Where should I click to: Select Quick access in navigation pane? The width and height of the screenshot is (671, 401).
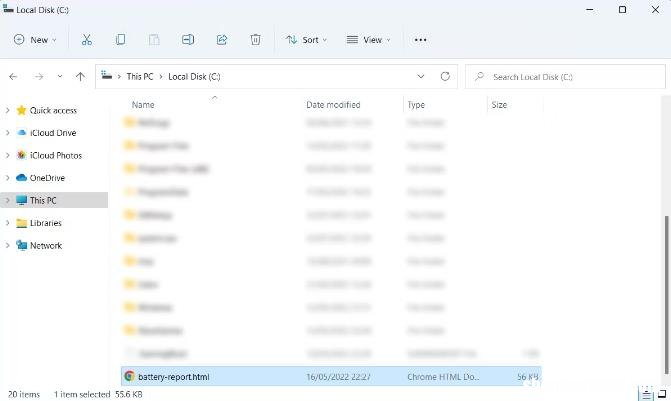click(53, 110)
